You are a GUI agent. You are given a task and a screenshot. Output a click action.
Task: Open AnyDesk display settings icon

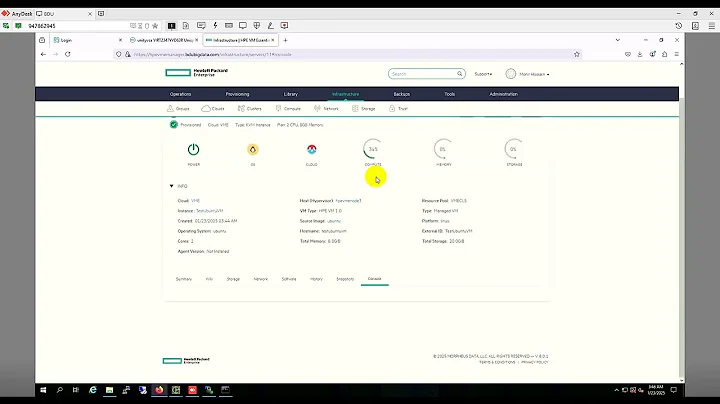click(242, 26)
